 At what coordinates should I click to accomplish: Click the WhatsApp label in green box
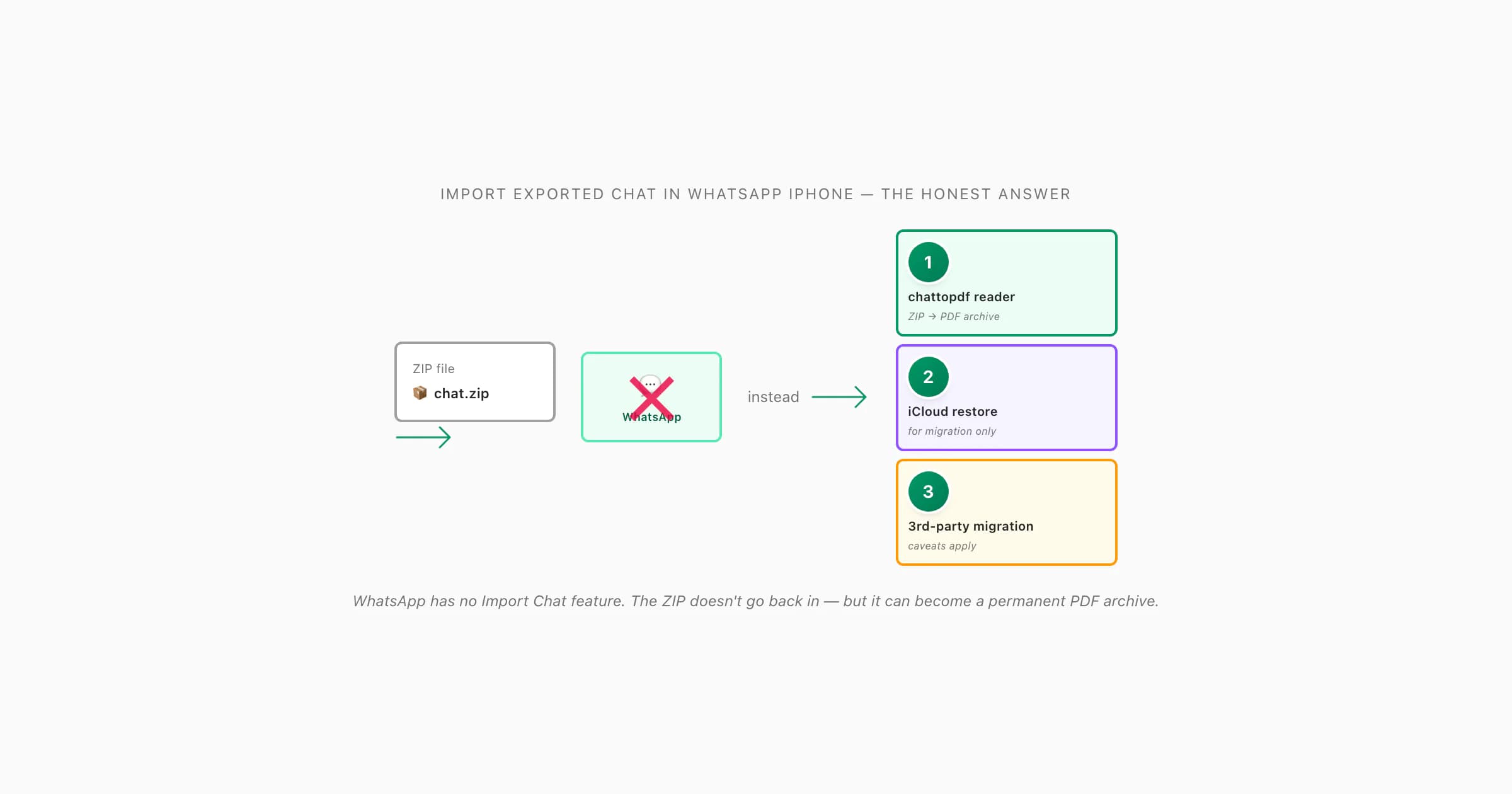pos(651,417)
